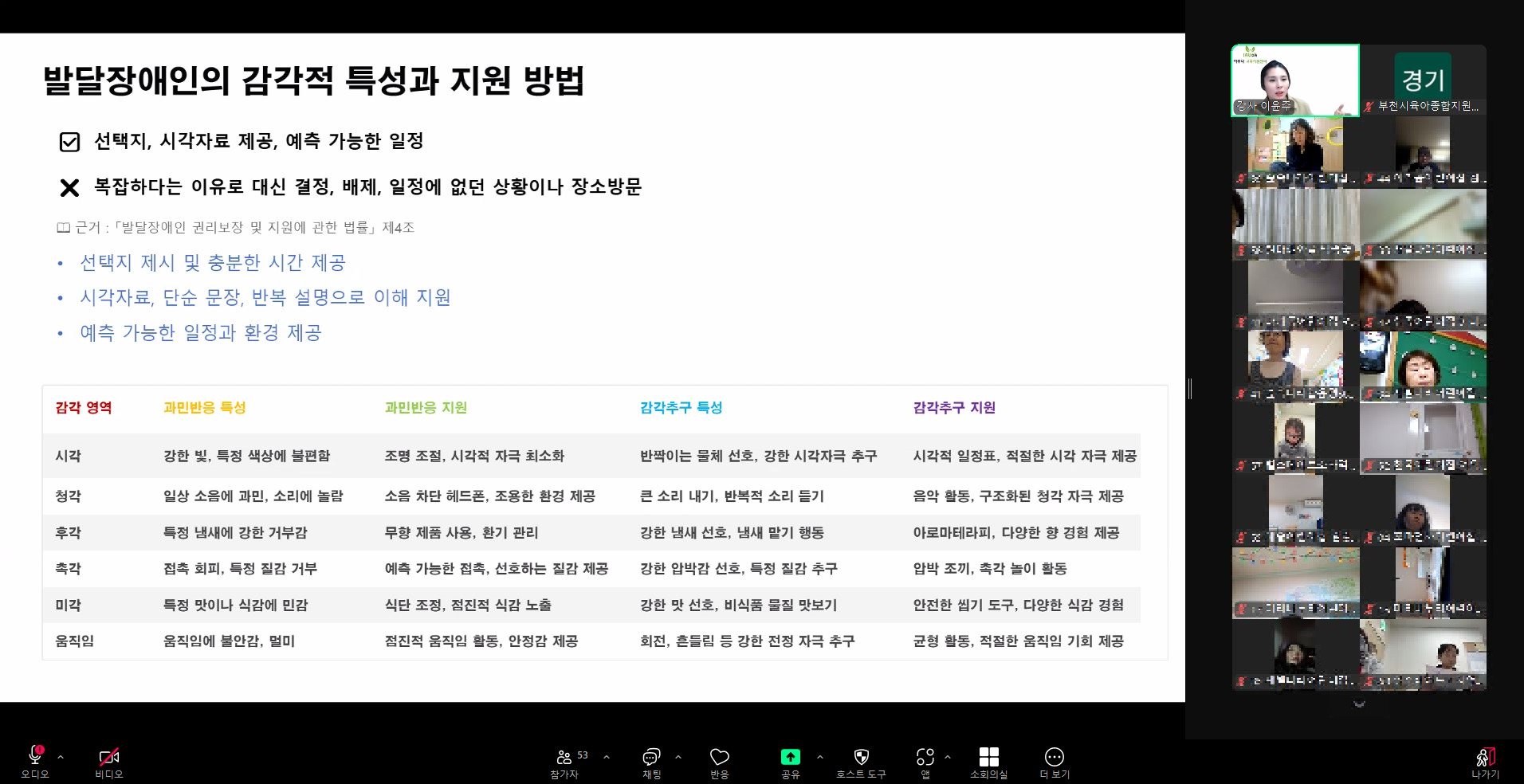Open the 채팅 chat panel

(651, 757)
